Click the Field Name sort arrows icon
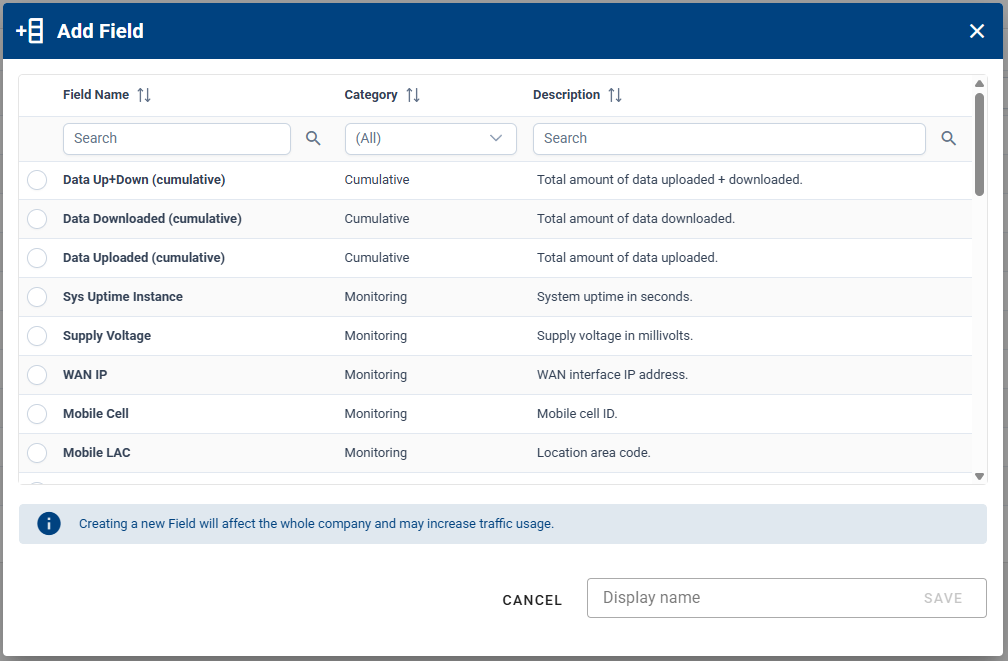1008x661 pixels. coord(144,95)
